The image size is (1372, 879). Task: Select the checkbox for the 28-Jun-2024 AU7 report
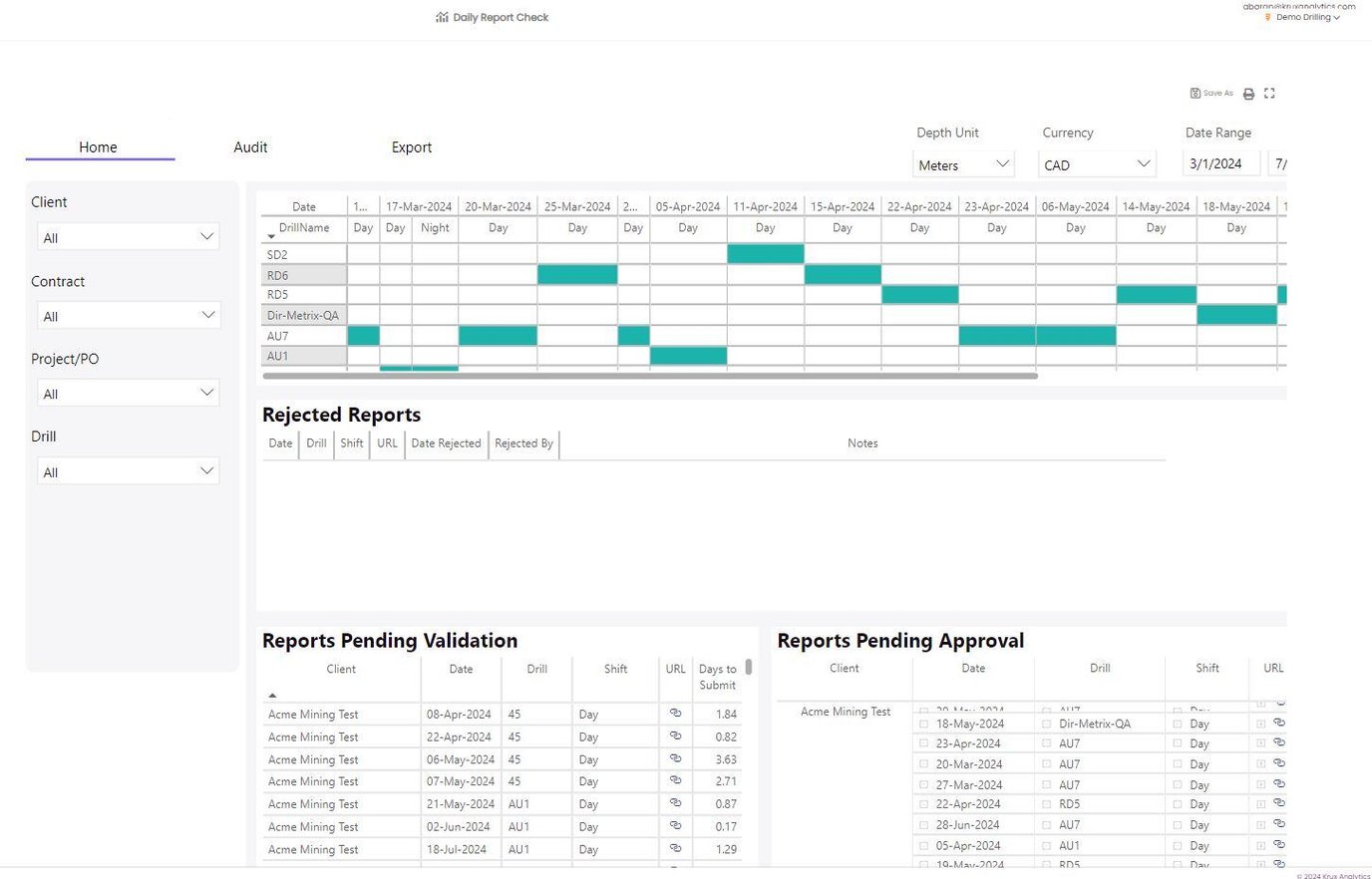pos(925,824)
